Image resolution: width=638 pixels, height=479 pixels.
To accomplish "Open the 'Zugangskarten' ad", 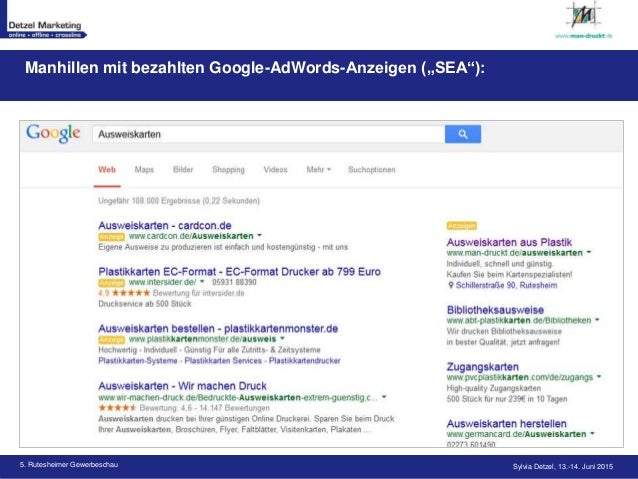I will pos(483,367).
